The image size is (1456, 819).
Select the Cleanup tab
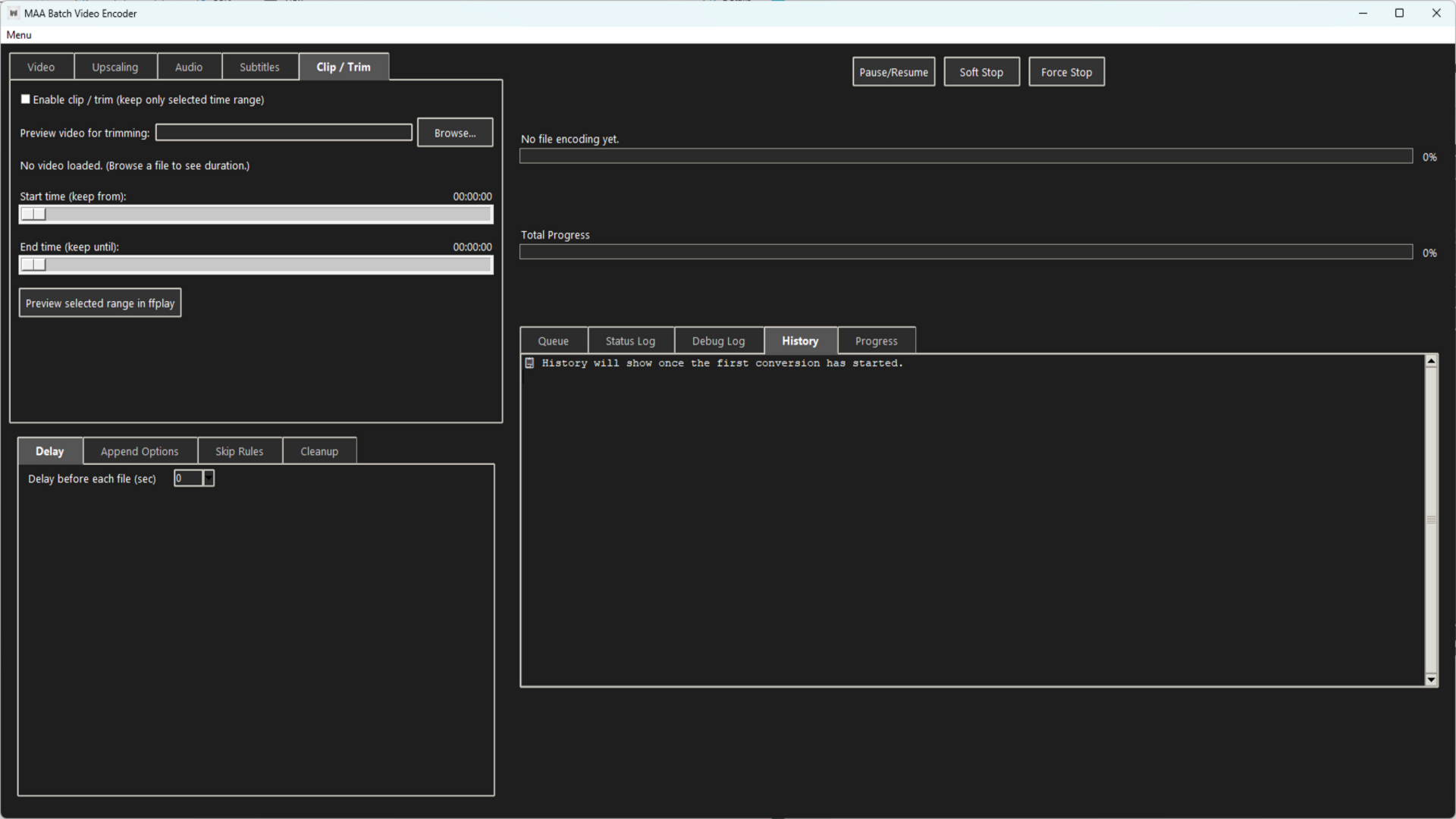[319, 450]
